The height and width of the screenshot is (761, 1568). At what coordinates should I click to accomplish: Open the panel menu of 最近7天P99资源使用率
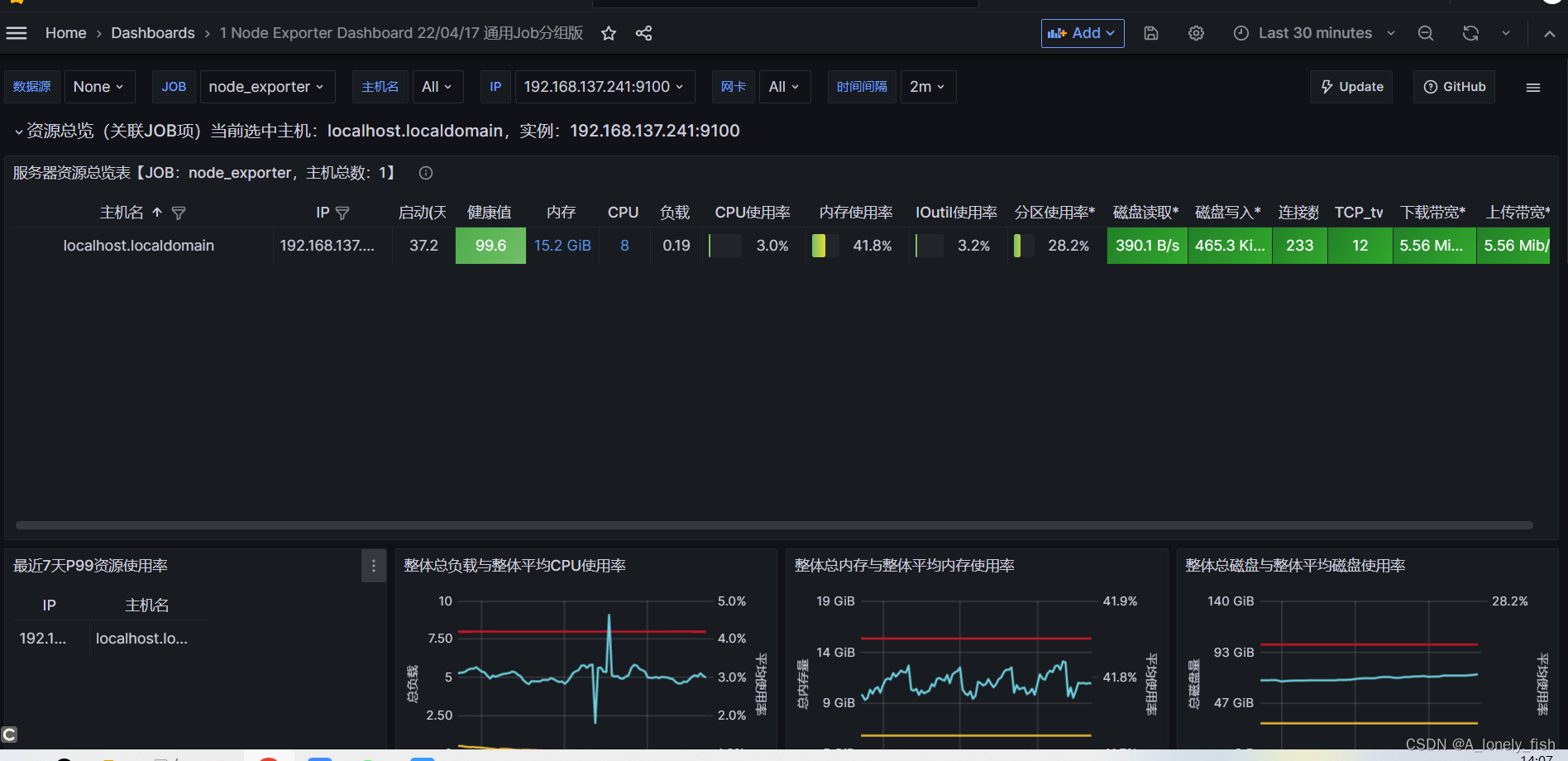pyautogui.click(x=373, y=566)
